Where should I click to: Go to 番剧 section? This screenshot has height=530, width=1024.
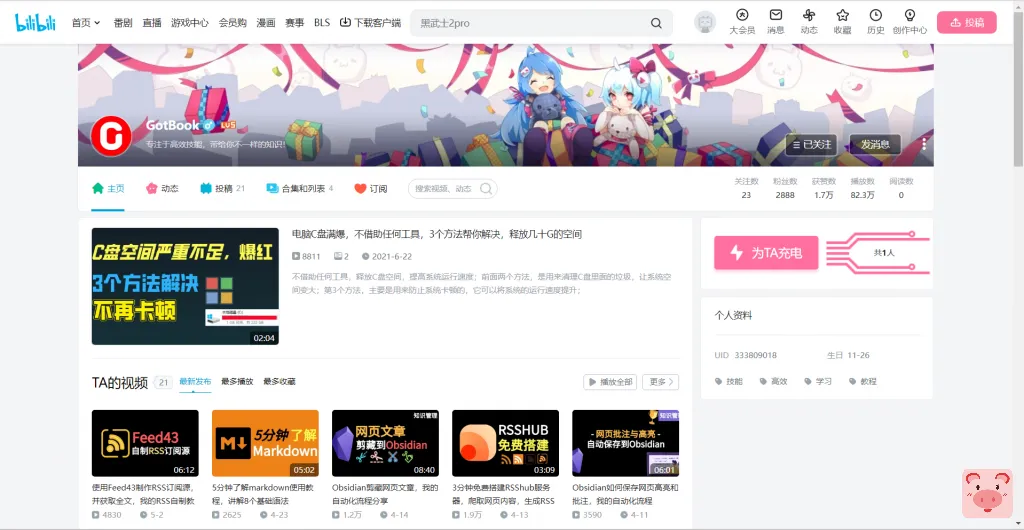(x=123, y=23)
